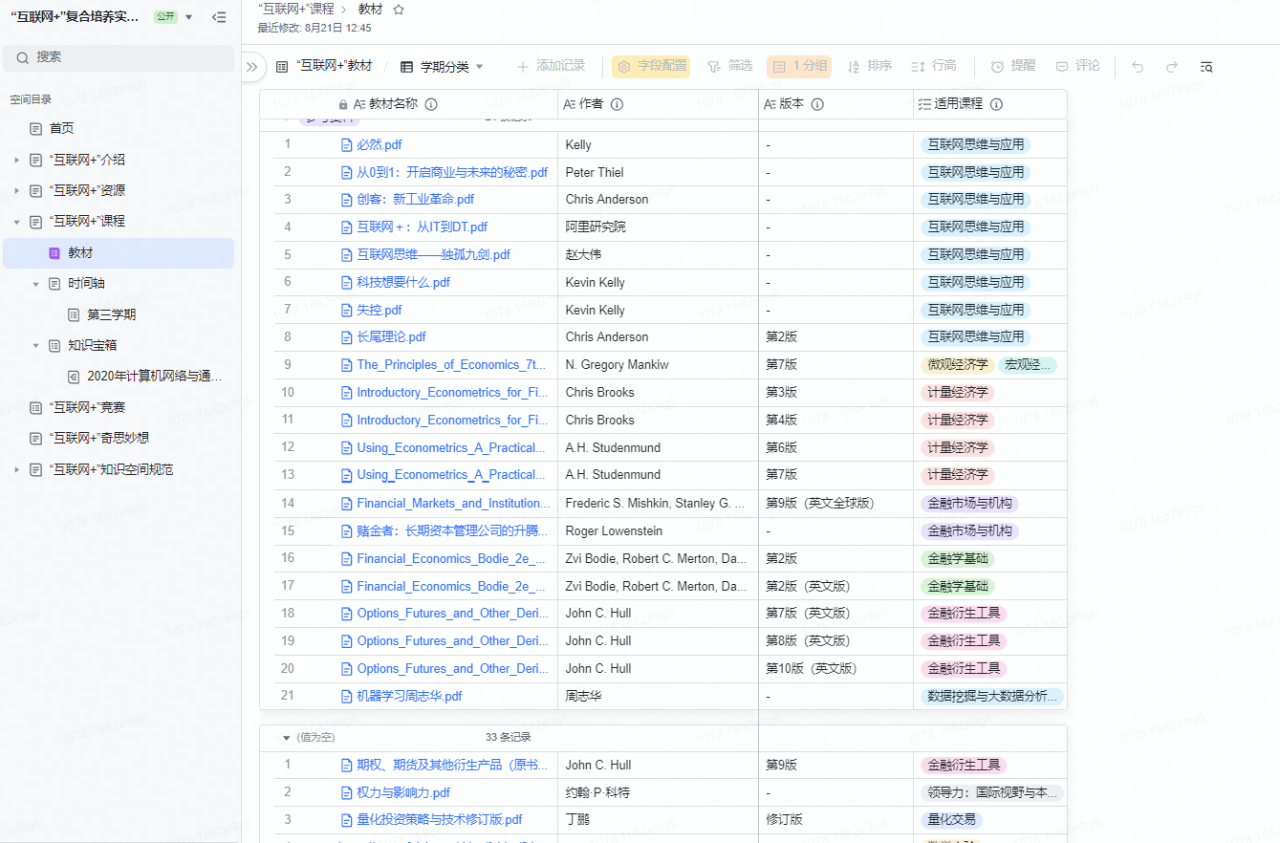Collapse the (值为空) record group
1280x843 pixels.
[287, 738]
